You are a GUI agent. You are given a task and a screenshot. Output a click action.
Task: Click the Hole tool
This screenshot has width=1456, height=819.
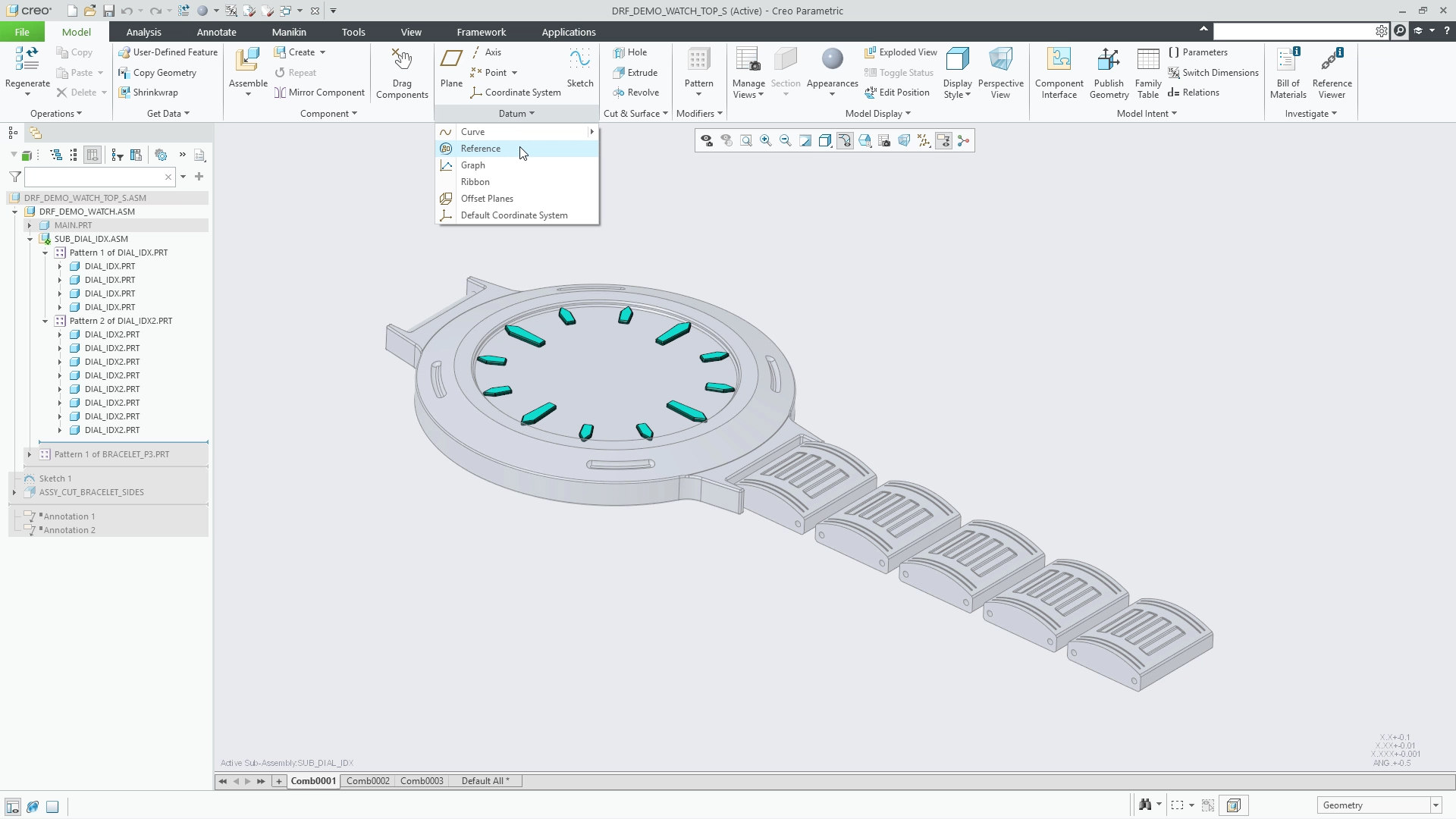coord(629,52)
